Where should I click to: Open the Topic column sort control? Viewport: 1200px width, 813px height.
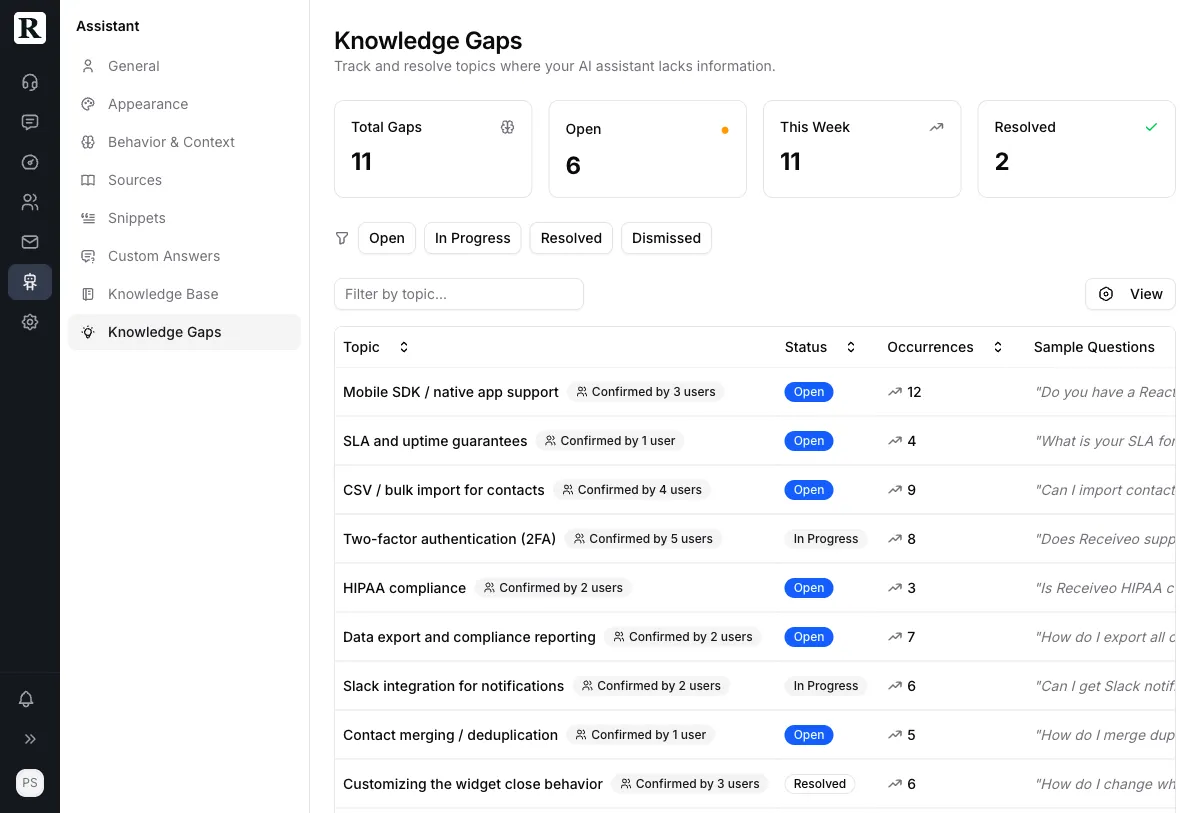(403, 347)
